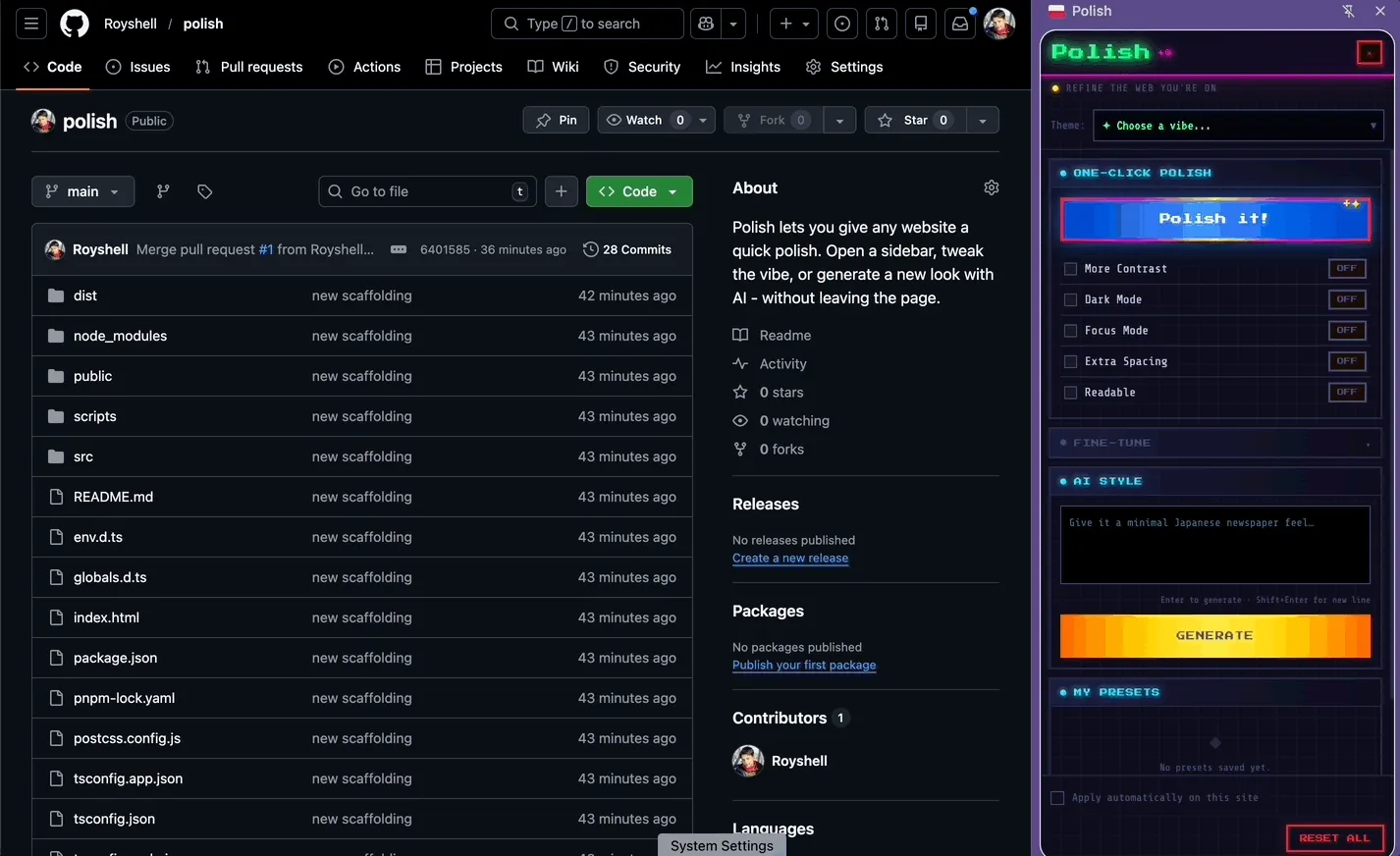Open the main branch selector
Screen dimensions: 1400x856
(x=82, y=191)
